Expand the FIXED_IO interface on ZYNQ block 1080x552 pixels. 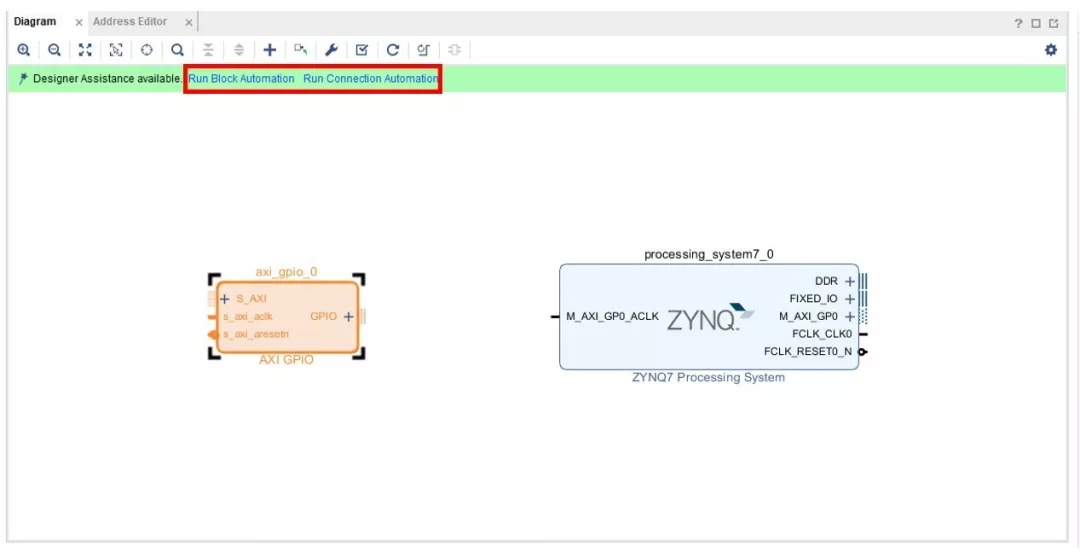pos(849,299)
